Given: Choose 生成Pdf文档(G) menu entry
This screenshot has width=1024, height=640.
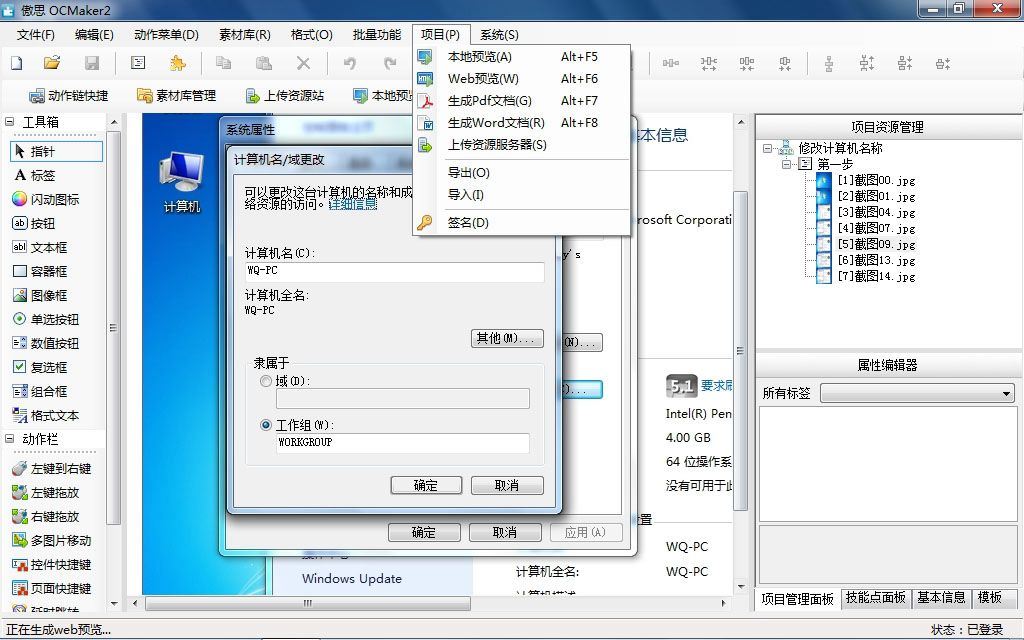Looking at the screenshot, I should point(522,101).
